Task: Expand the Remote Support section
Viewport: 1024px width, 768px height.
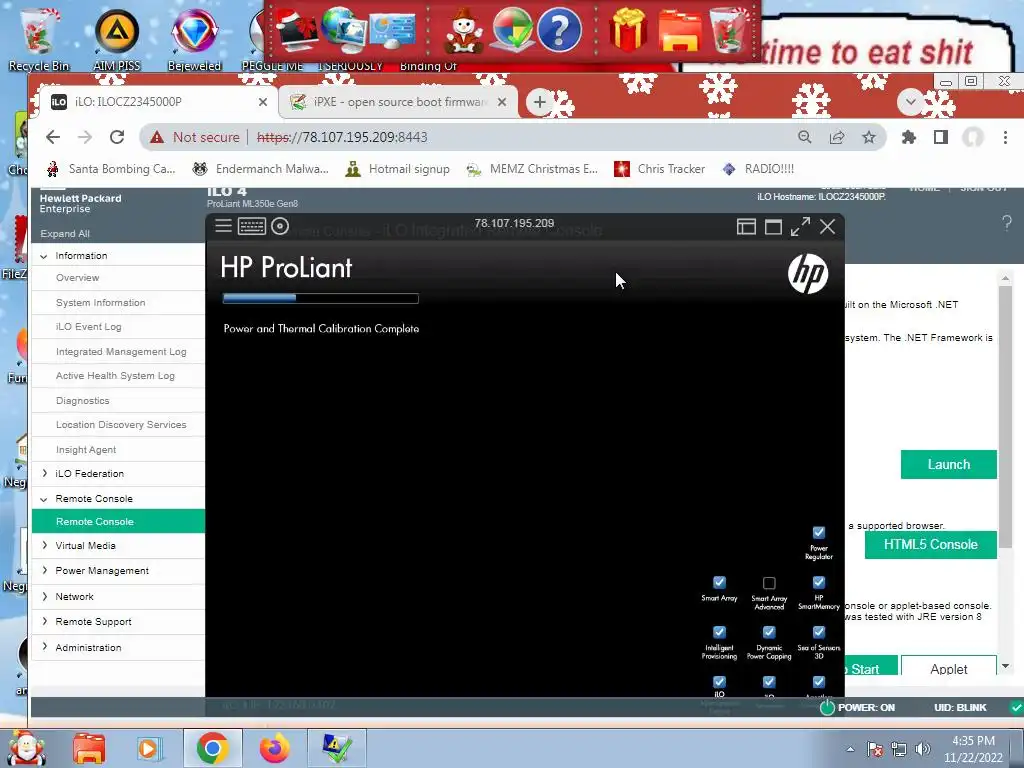Action: [44, 621]
